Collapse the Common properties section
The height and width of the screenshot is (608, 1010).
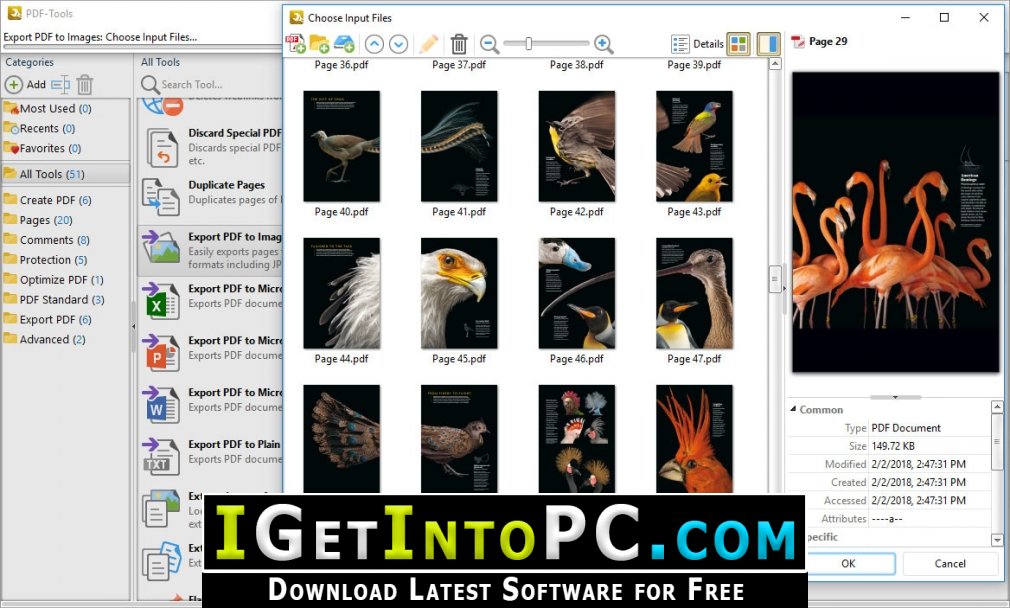pyautogui.click(x=794, y=409)
